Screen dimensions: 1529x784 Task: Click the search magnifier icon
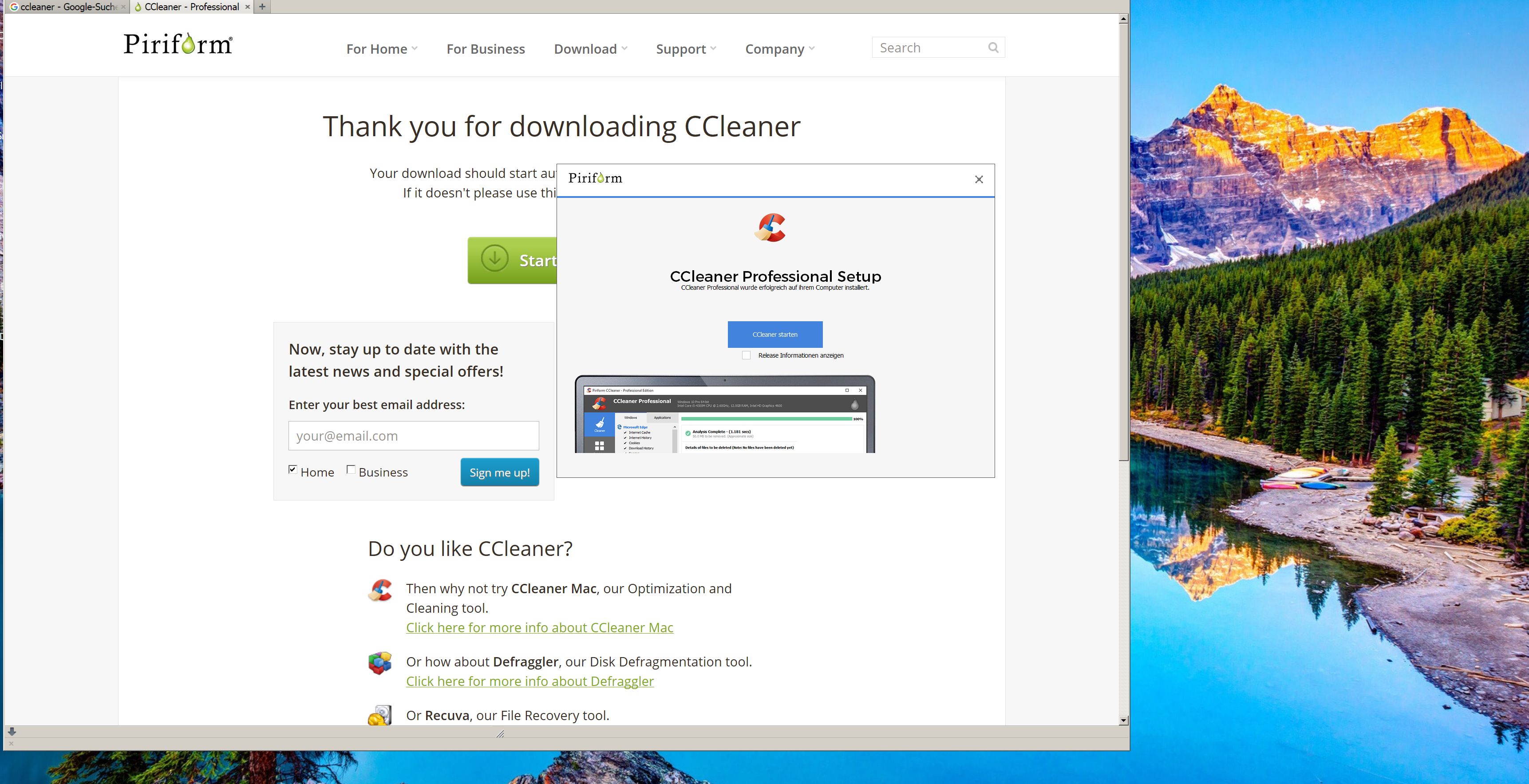[x=993, y=47]
